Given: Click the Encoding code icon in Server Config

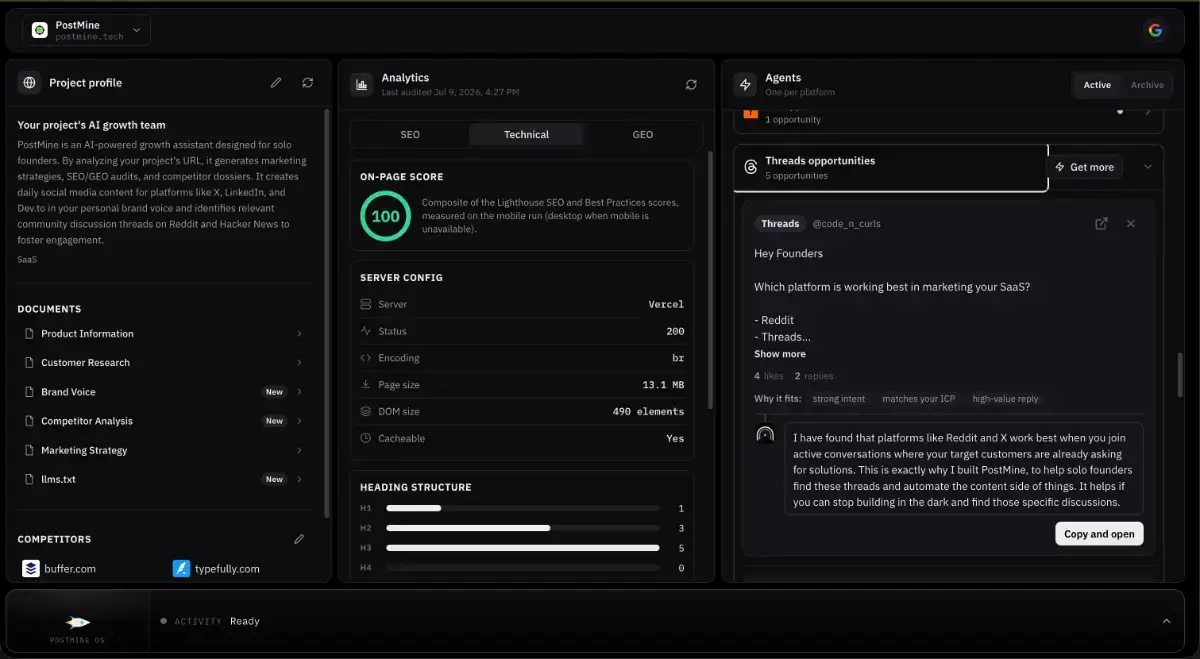Looking at the screenshot, I should 366,358.
